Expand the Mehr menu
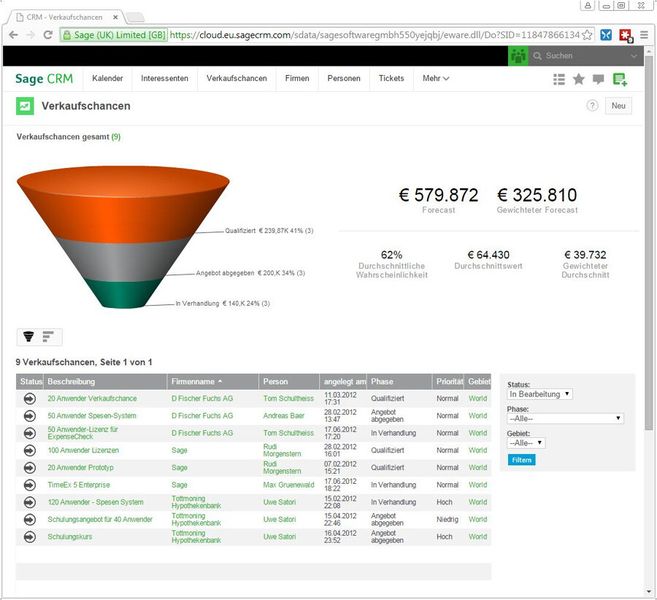The image size is (657, 600). click(x=436, y=78)
